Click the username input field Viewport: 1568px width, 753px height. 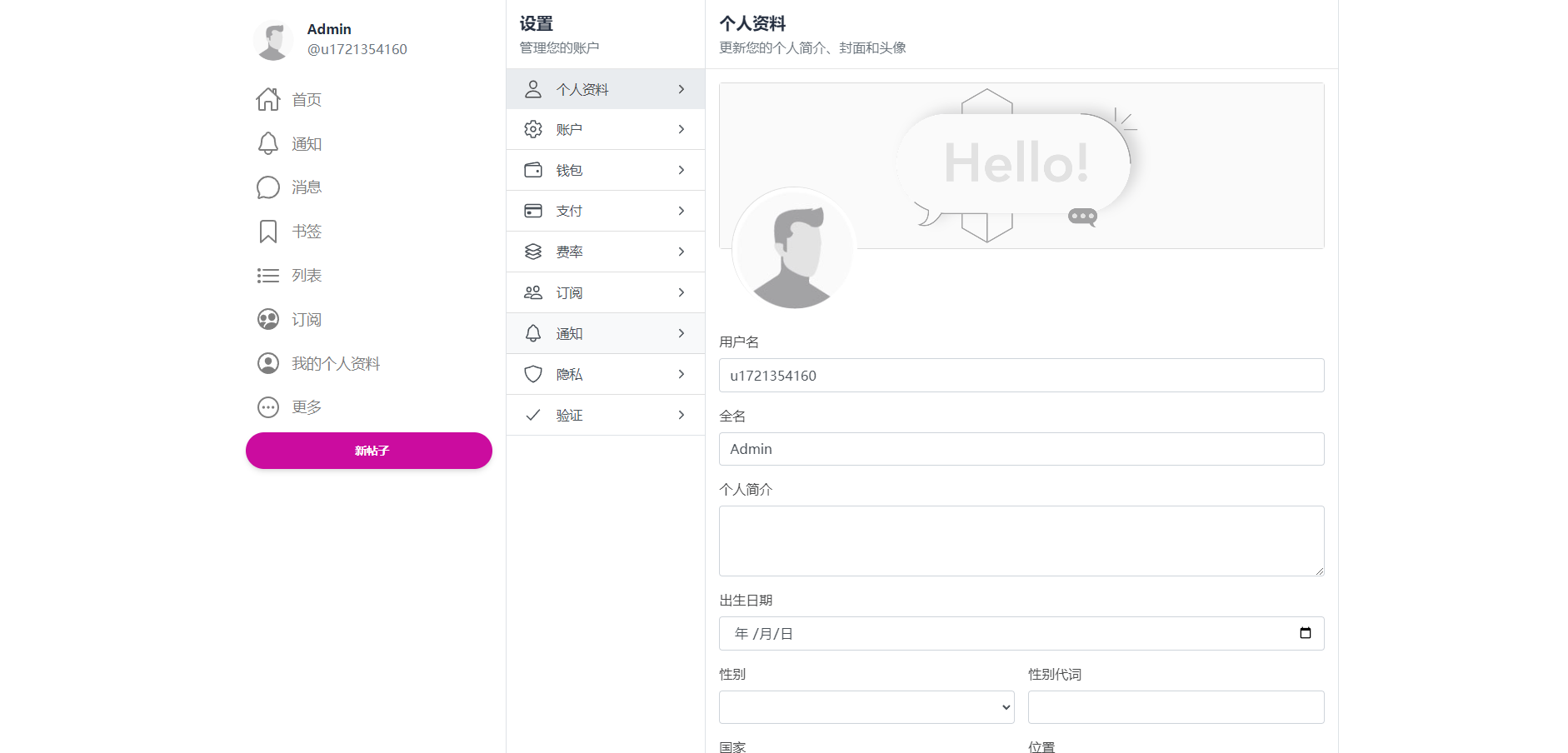[1021, 376]
